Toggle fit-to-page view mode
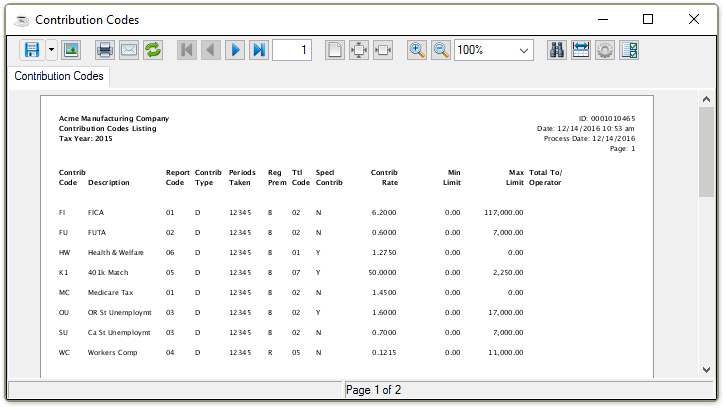Screen dimensions: 727x410 [x=359, y=50]
